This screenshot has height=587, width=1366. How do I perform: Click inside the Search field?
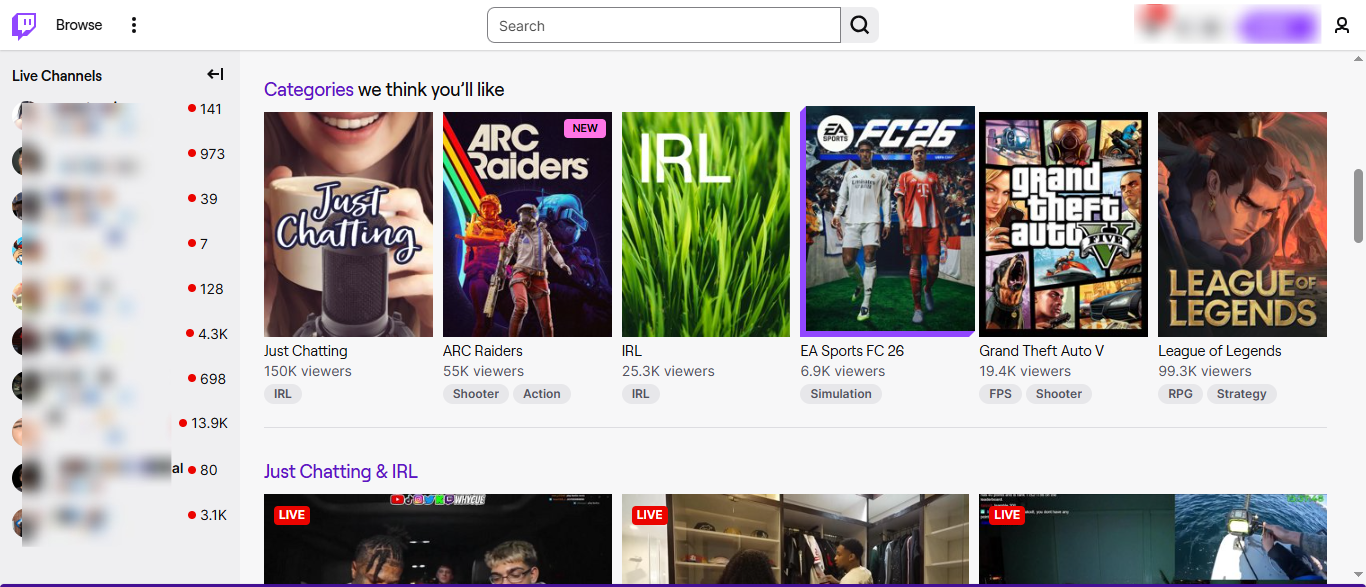coord(663,25)
